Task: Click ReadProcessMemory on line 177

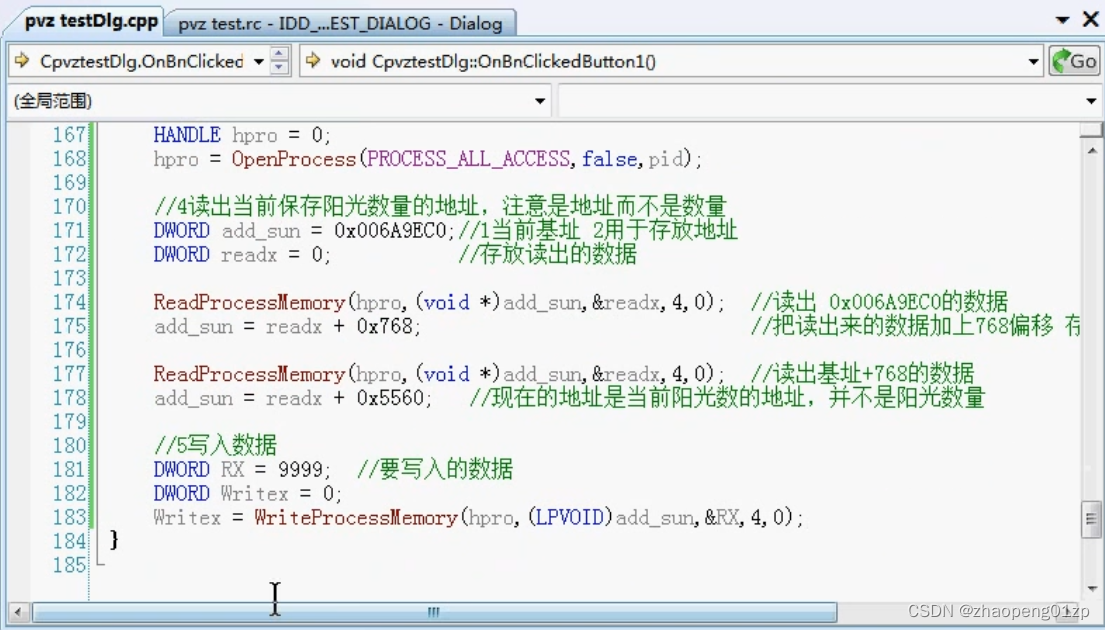Action: tap(249, 373)
